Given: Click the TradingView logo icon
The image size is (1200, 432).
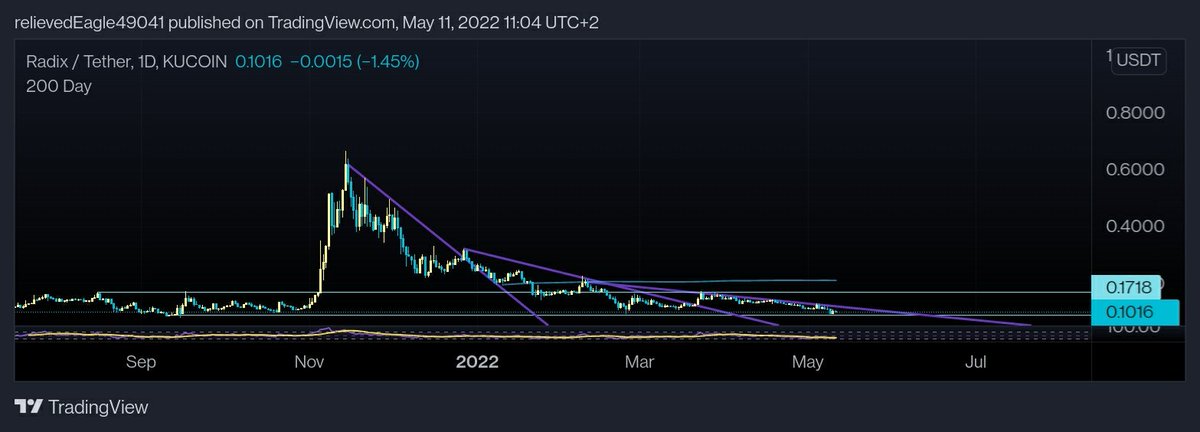Looking at the screenshot, I should coord(29,407).
